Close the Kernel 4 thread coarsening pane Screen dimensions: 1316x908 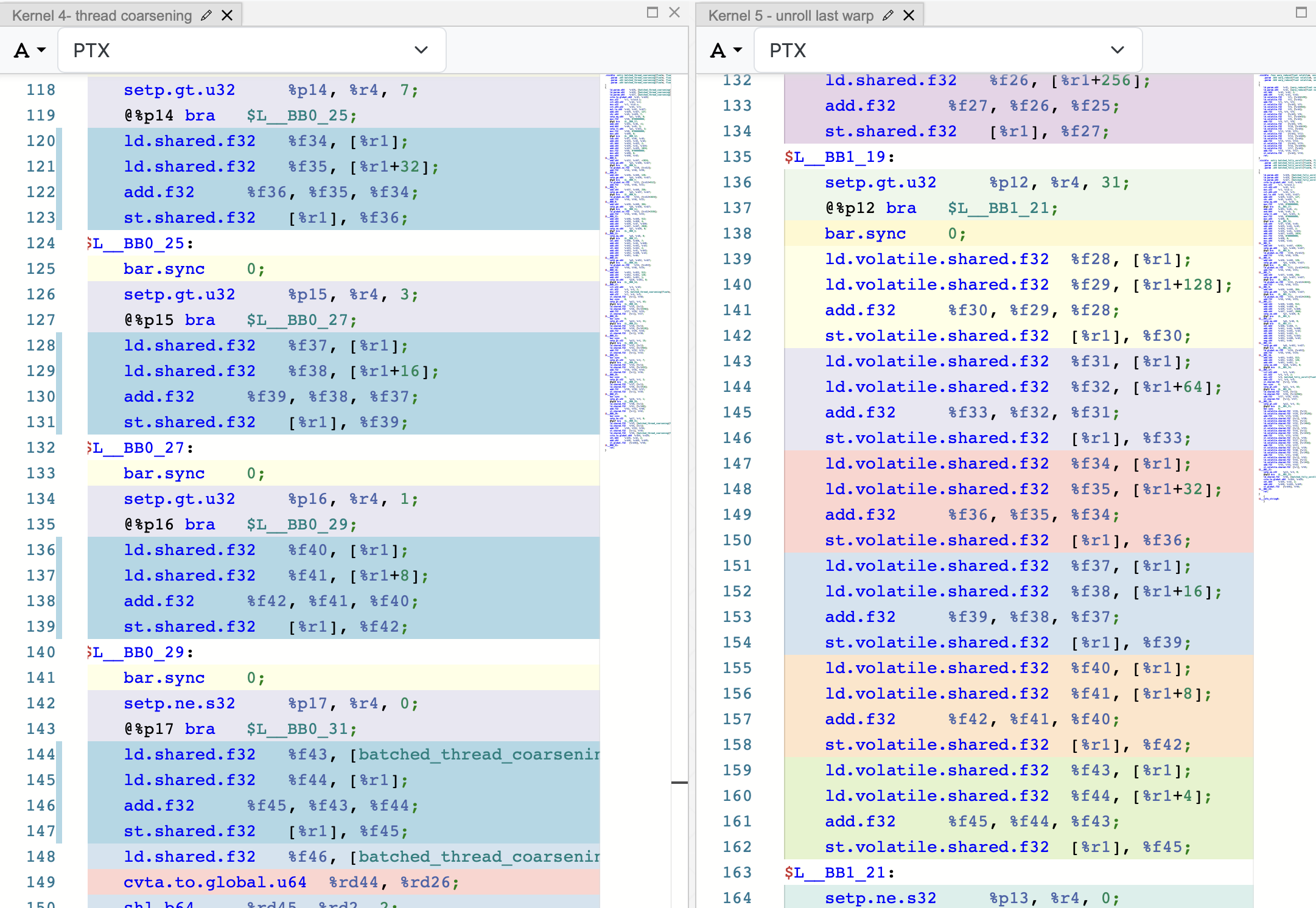point(228,15)
